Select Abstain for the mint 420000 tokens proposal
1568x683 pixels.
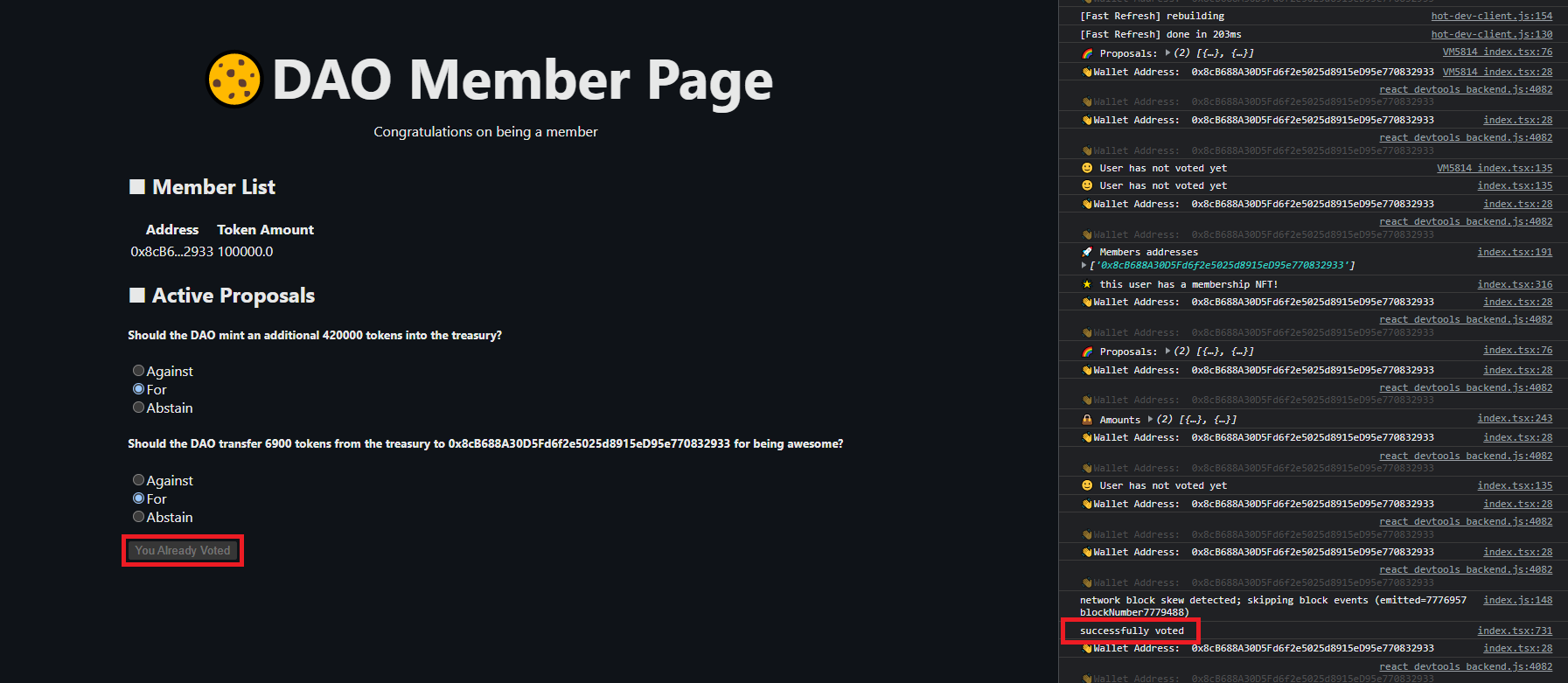tap(138, 408)
